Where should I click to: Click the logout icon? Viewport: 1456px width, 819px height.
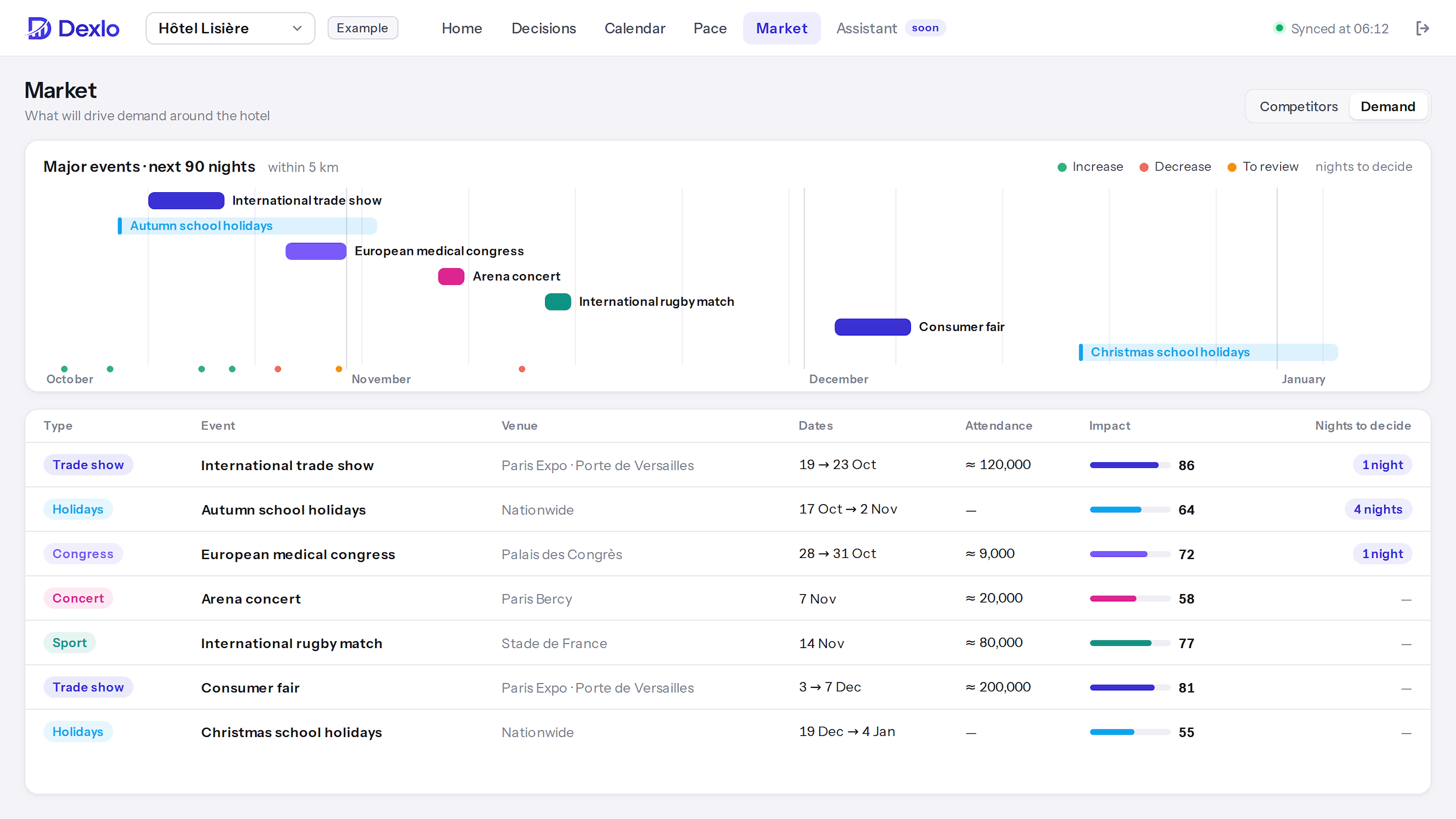click(x=1423, y=28)
